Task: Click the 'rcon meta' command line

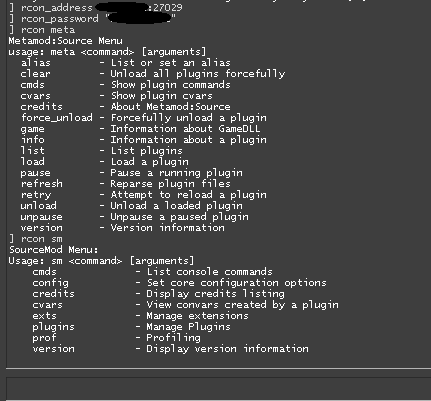Action: (42, 30)
